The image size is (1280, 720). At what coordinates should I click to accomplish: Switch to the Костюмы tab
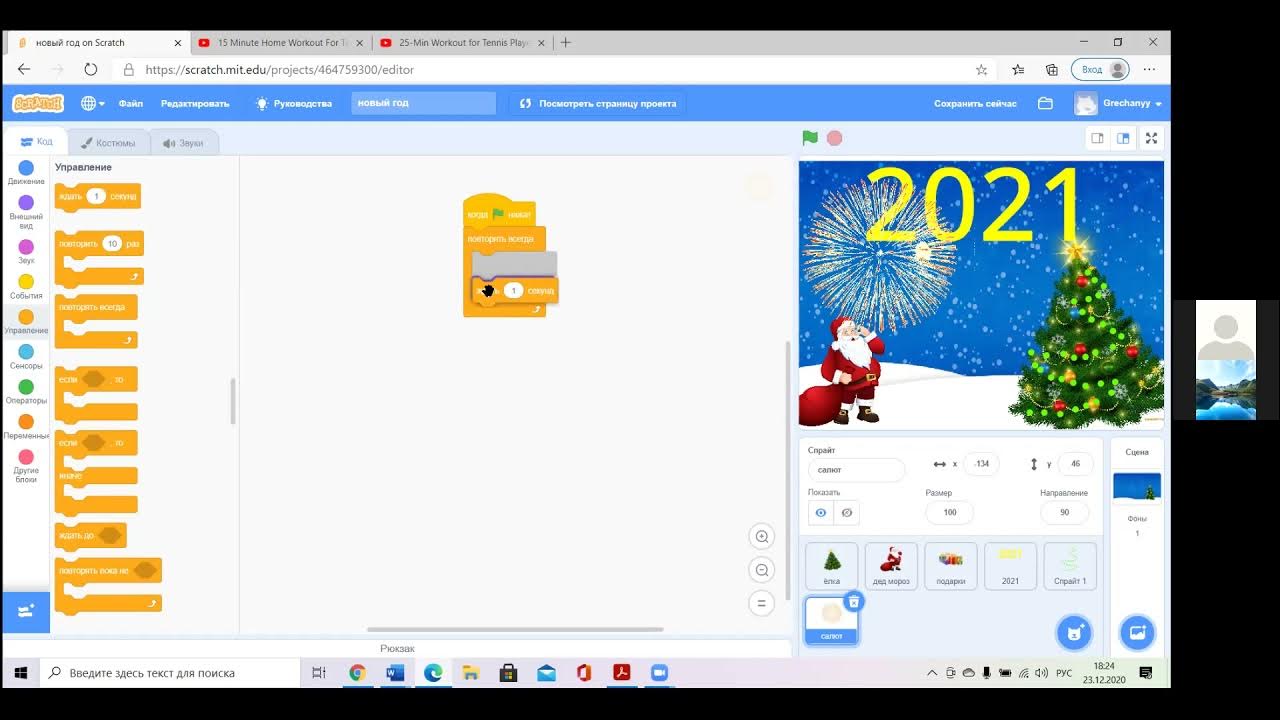[x=108, y=143]
